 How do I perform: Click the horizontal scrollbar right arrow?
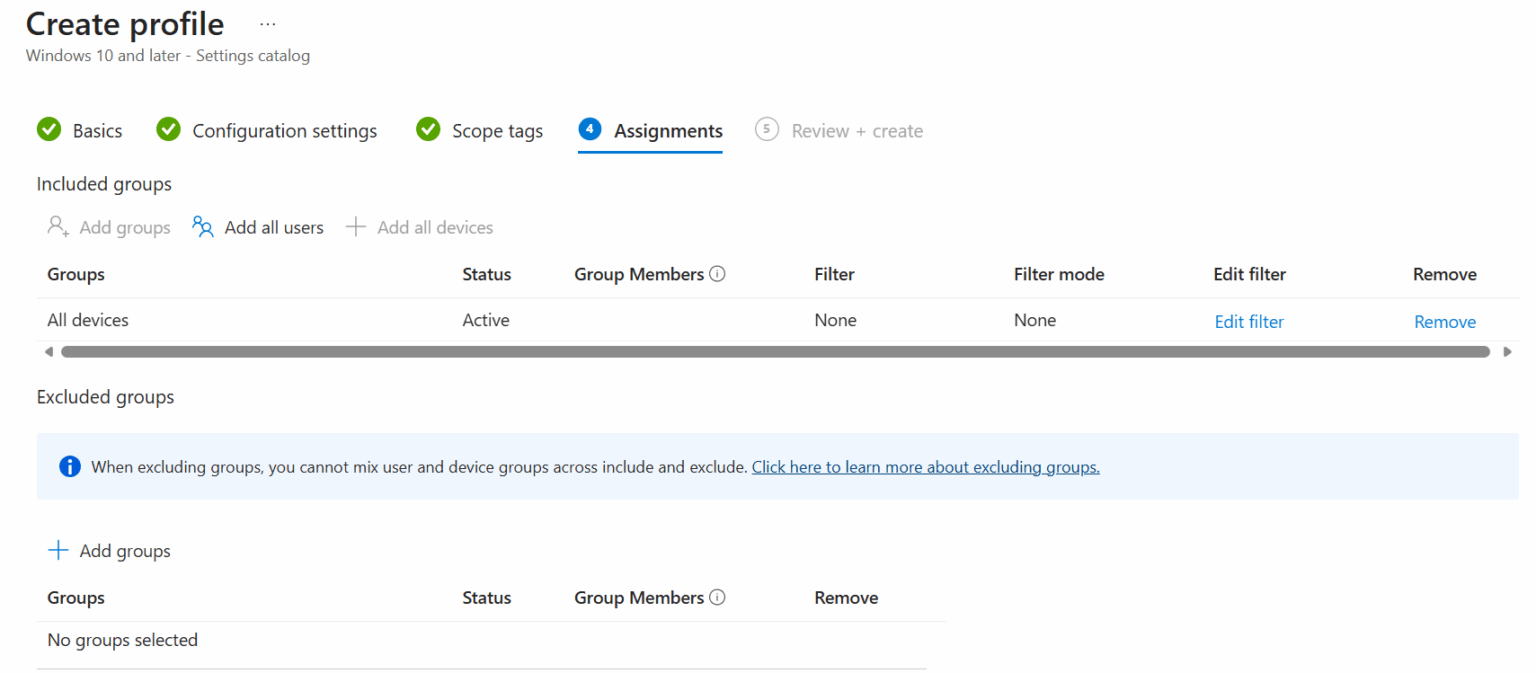(1508, 352)
